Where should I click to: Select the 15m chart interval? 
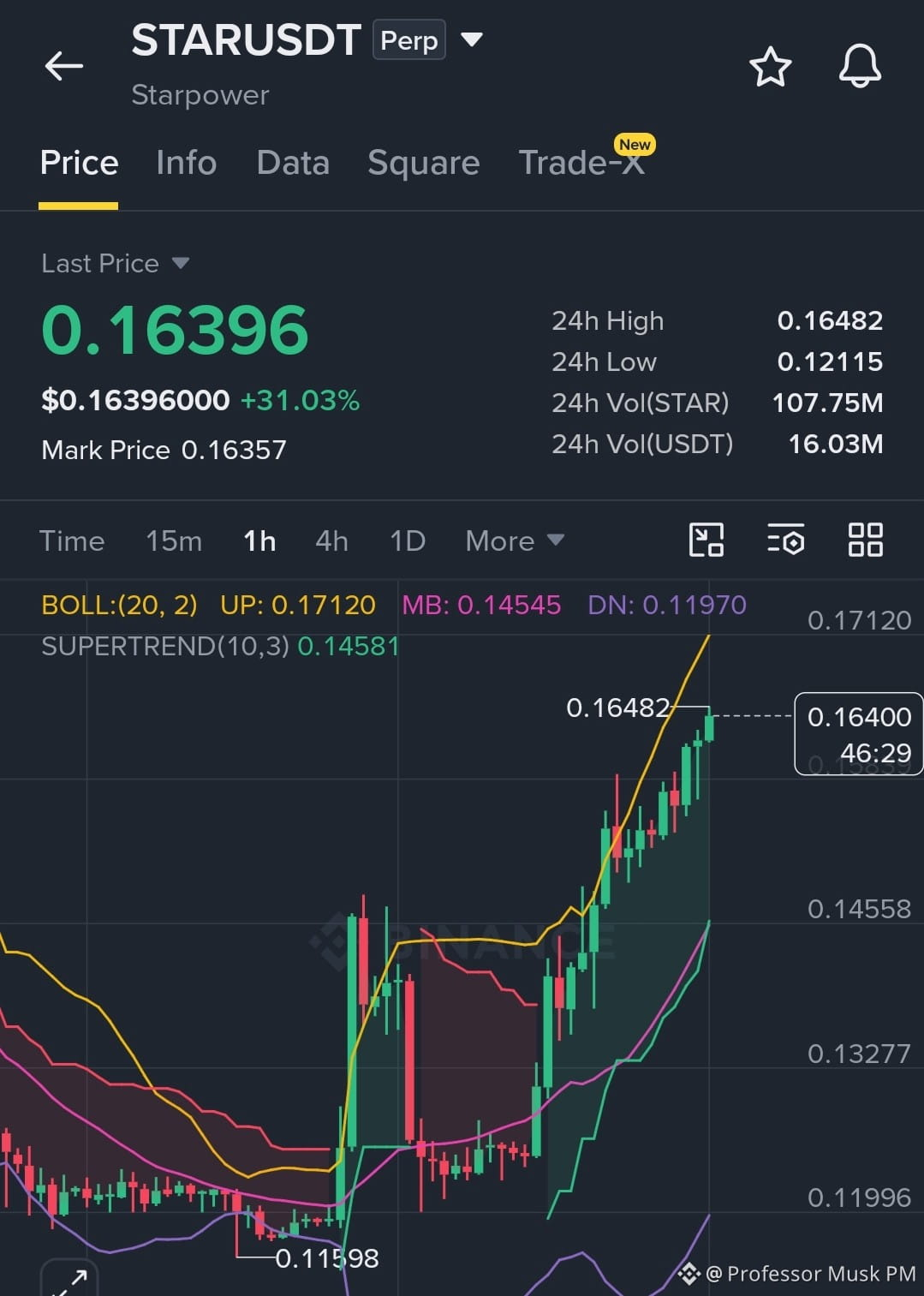(174, 541)
